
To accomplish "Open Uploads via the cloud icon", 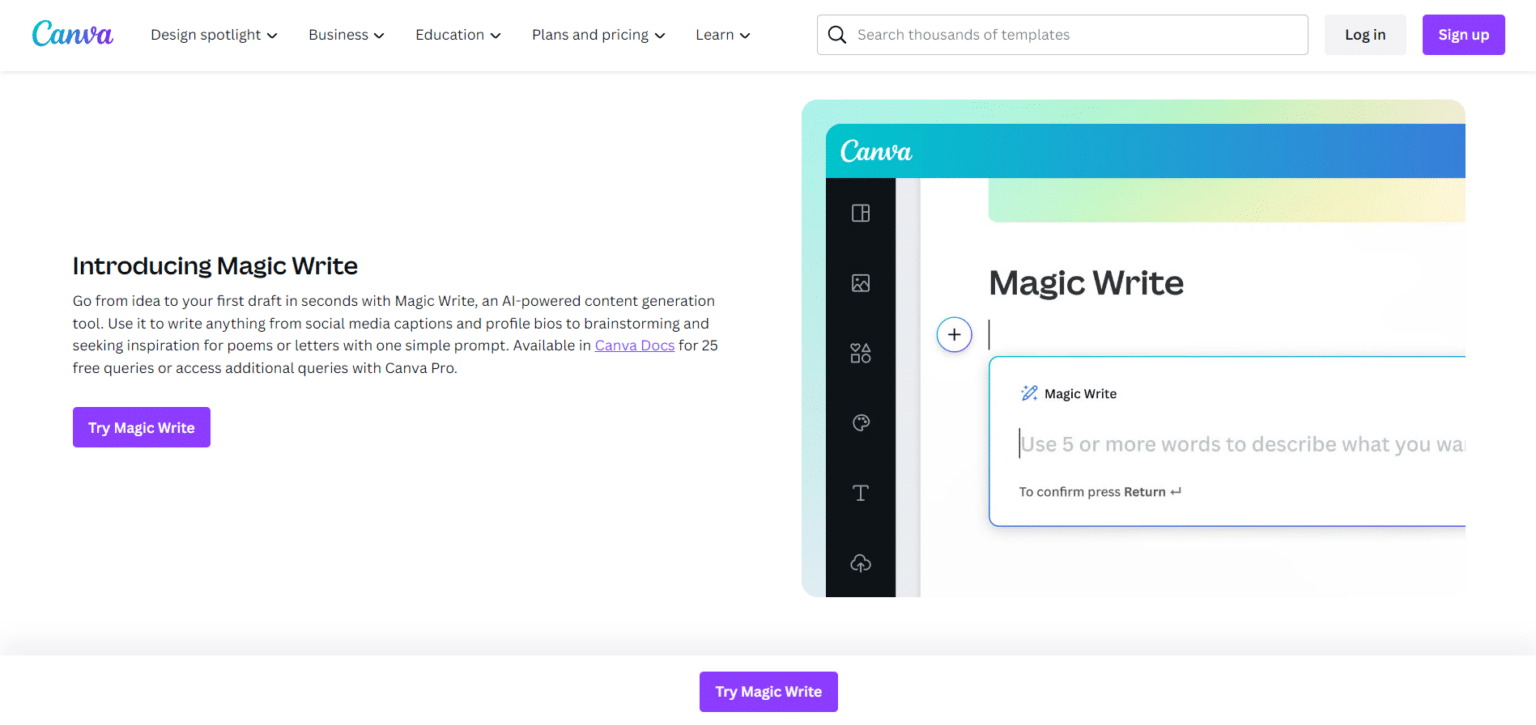I will click(x=860, y=563).
